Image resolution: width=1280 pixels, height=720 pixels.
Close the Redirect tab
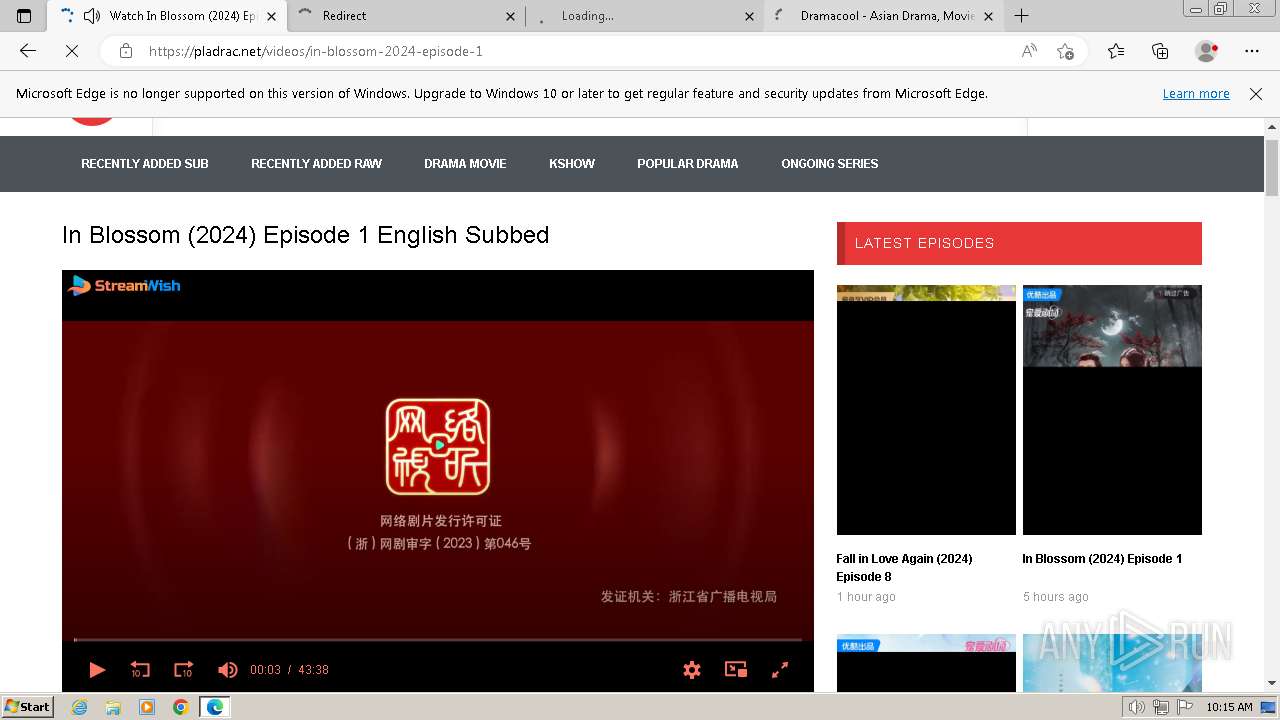click(x=511, y=16)
